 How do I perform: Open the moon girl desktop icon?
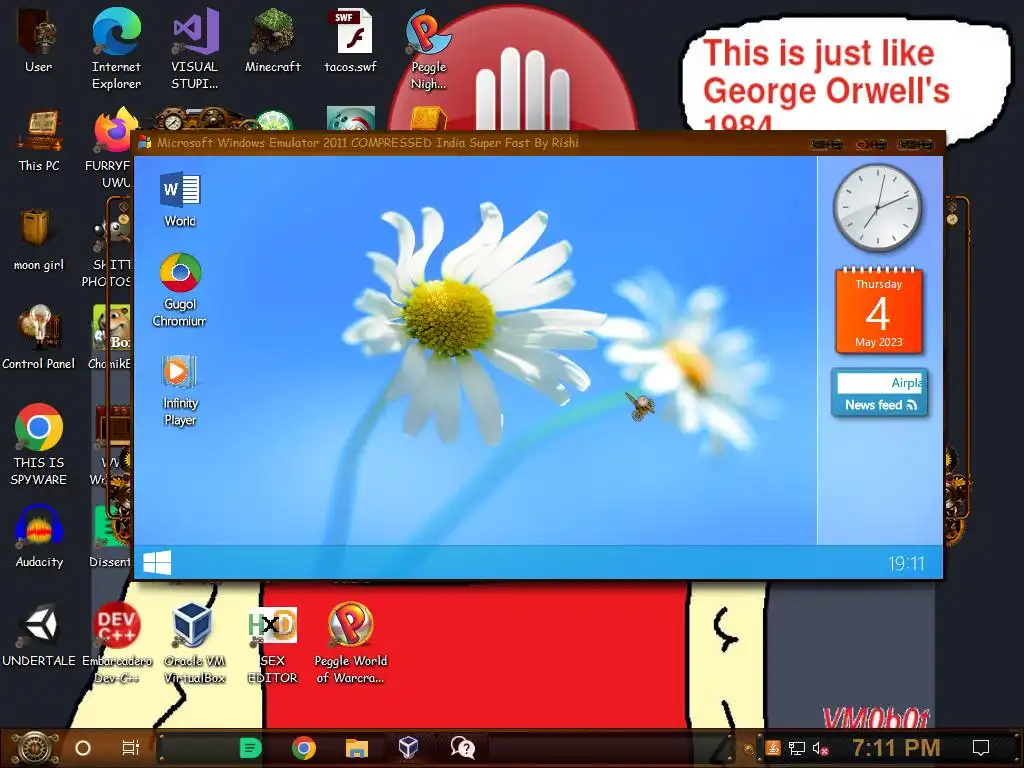[x=39, y=238]
